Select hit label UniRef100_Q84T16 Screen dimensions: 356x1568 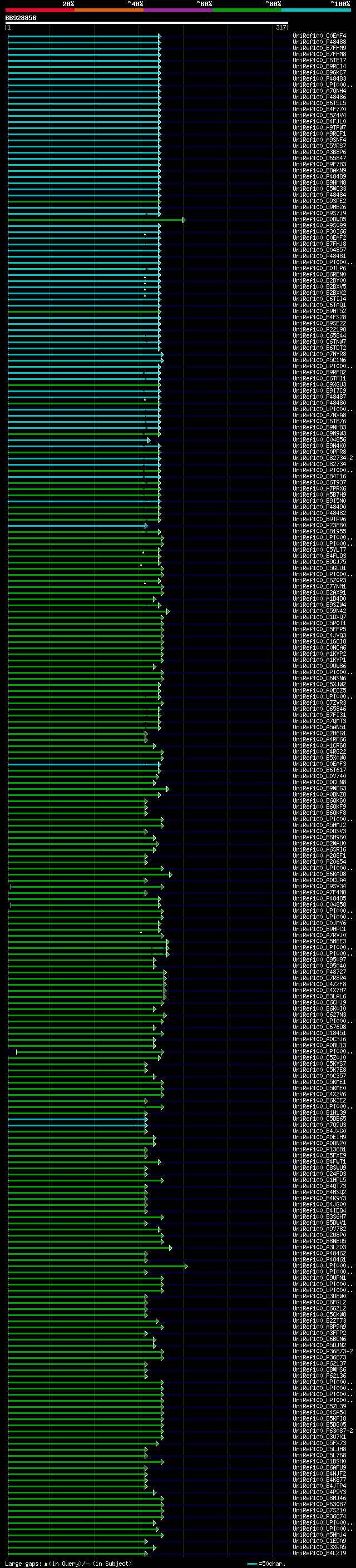(319, 477)
